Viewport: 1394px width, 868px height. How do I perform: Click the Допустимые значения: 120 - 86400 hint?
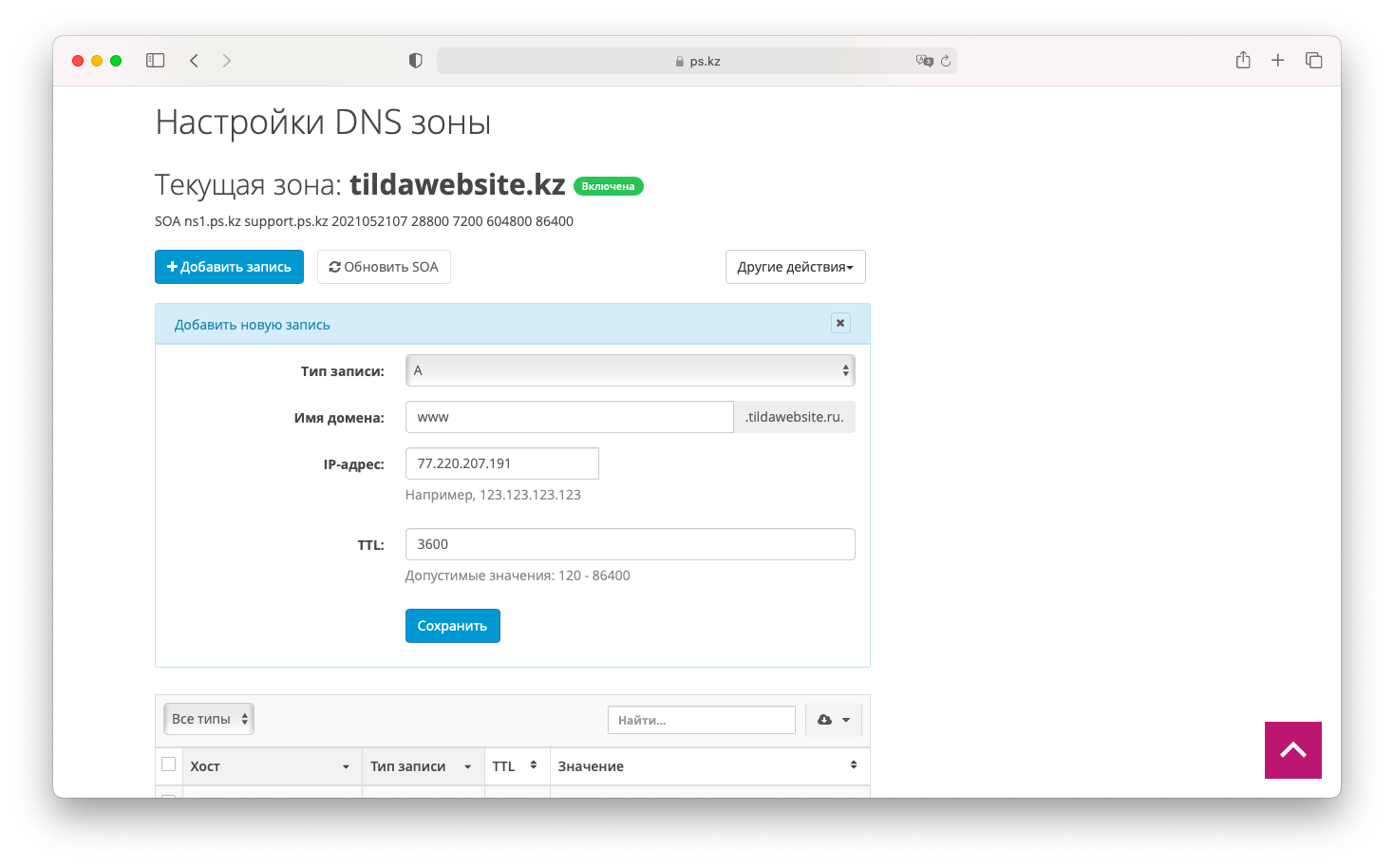coord(518,576)
